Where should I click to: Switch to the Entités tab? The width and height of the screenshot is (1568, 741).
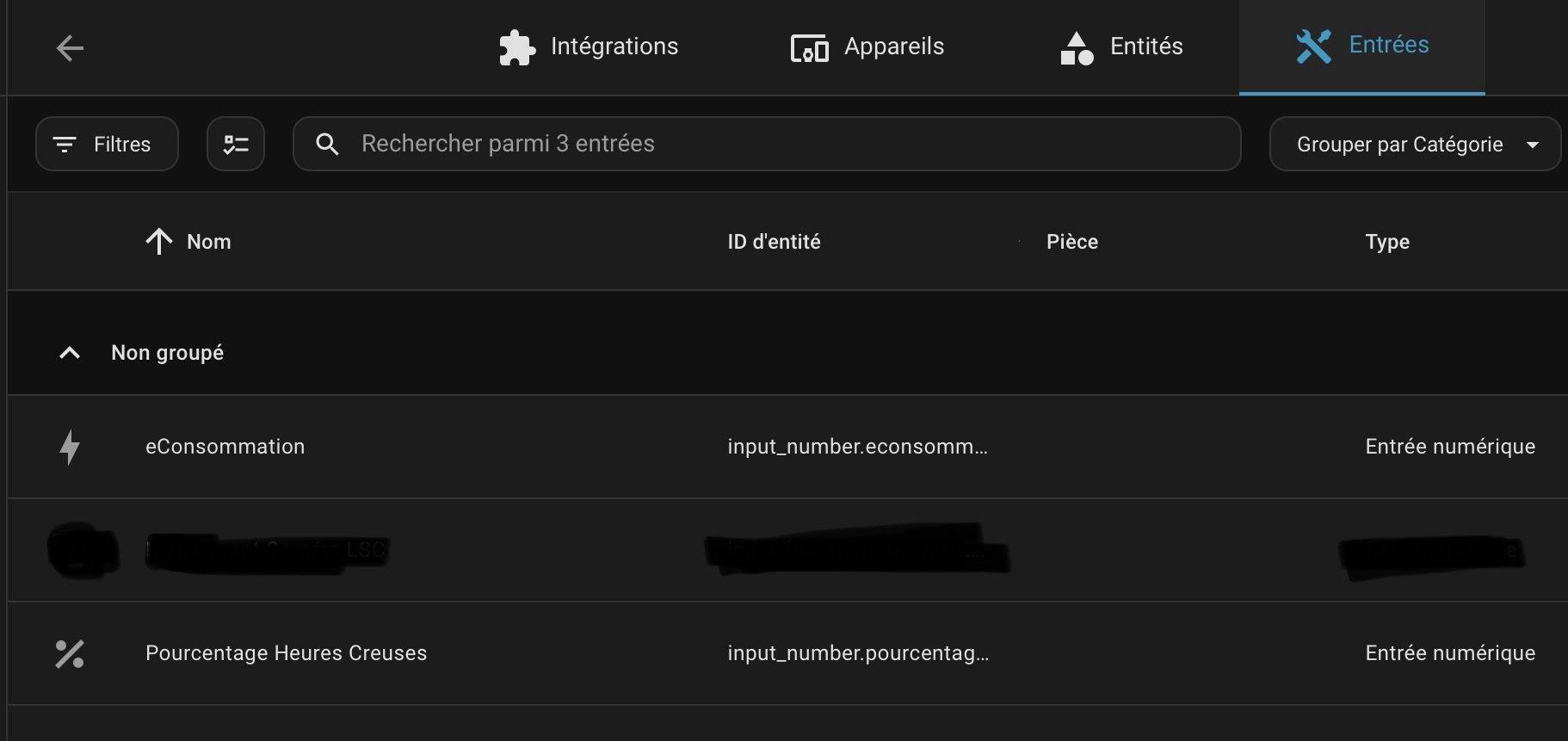click(x=1121, y=46)
